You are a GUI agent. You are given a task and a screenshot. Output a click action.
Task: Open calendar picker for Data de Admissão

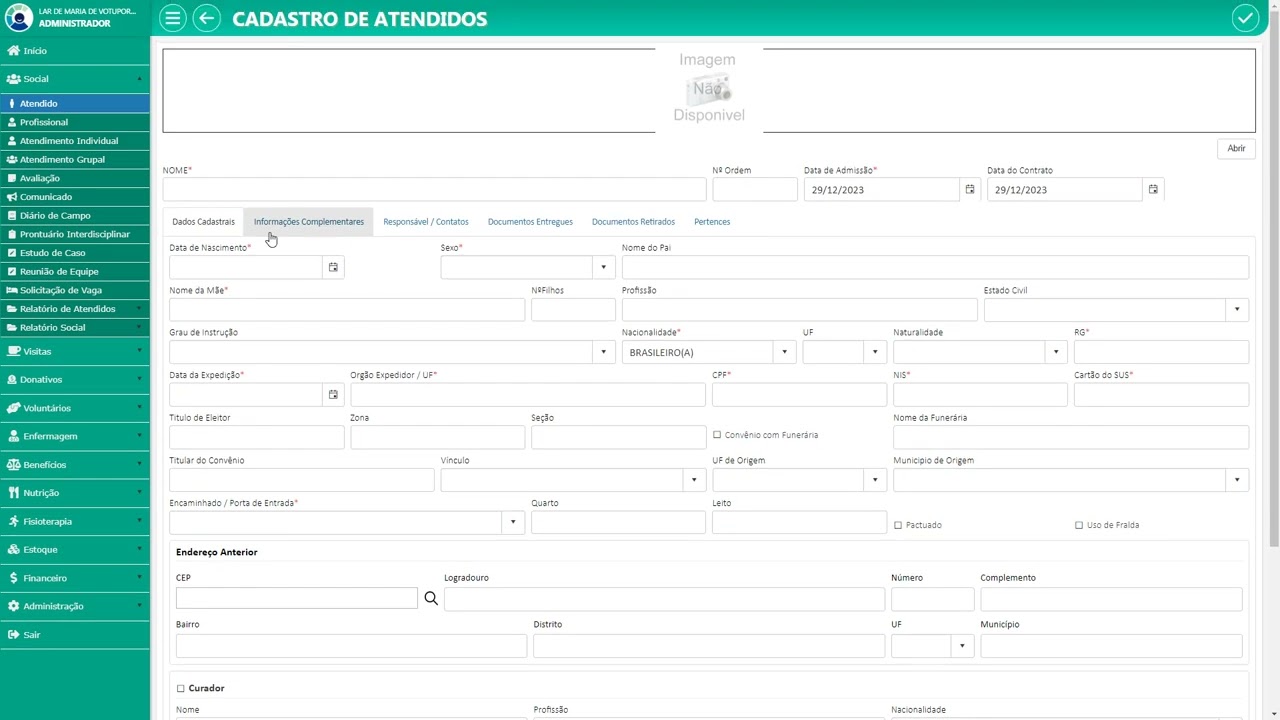969,189
